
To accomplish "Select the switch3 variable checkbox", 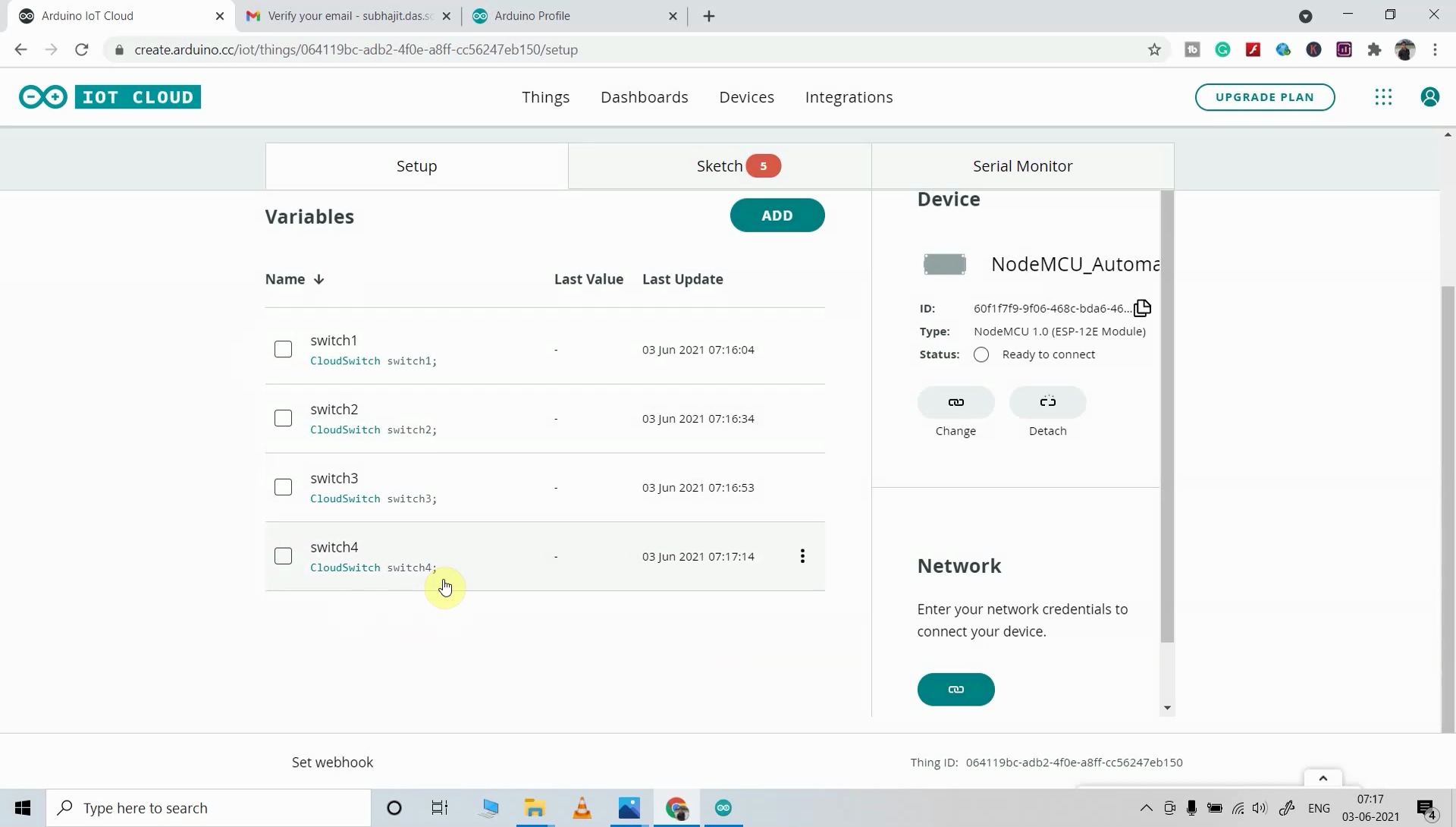I will [283, 487].
